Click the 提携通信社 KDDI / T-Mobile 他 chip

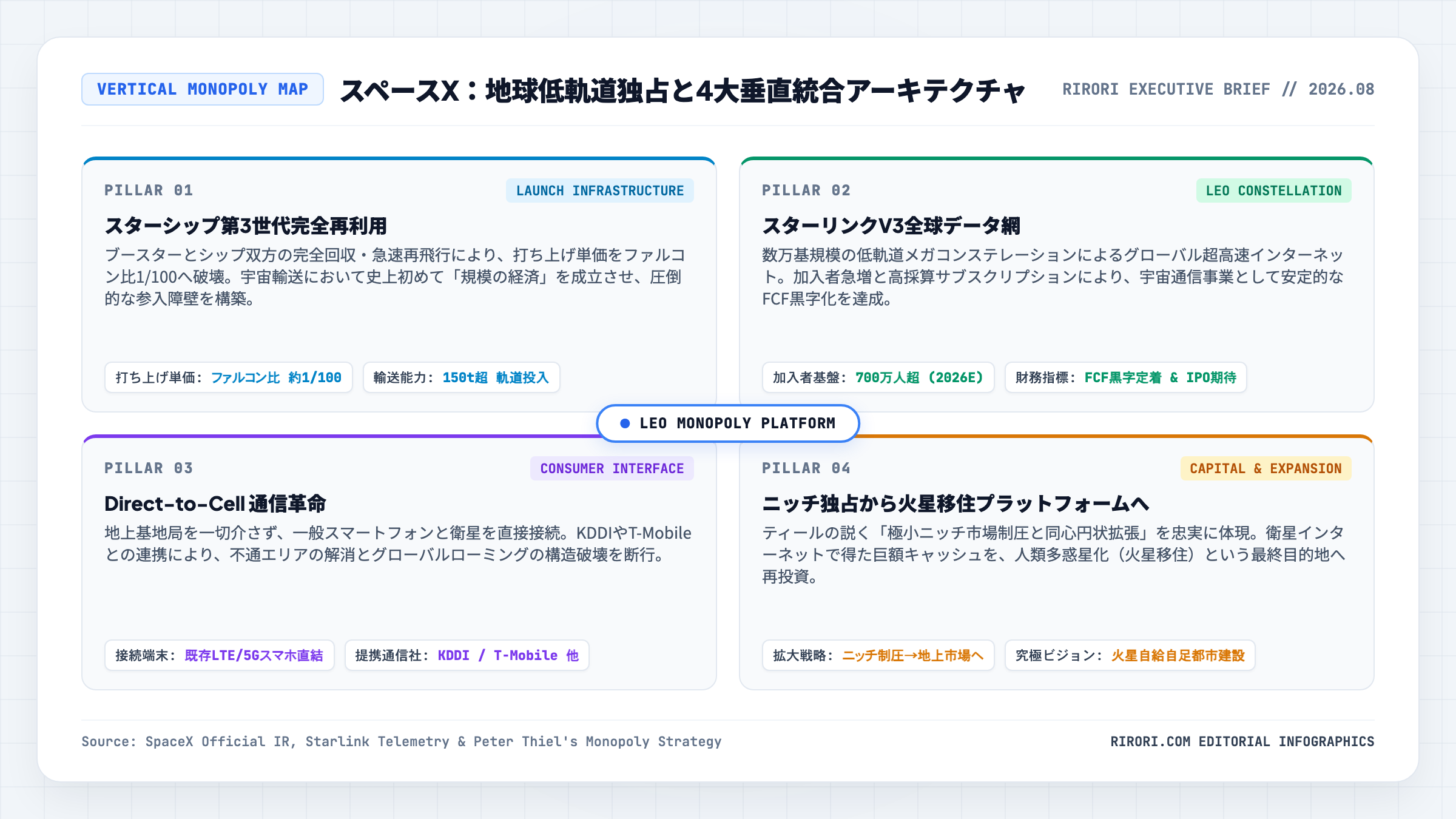click(x=467, y=655)
